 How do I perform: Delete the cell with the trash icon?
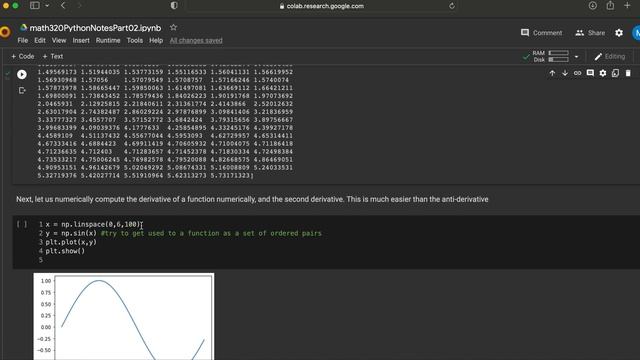pos(628,73)
